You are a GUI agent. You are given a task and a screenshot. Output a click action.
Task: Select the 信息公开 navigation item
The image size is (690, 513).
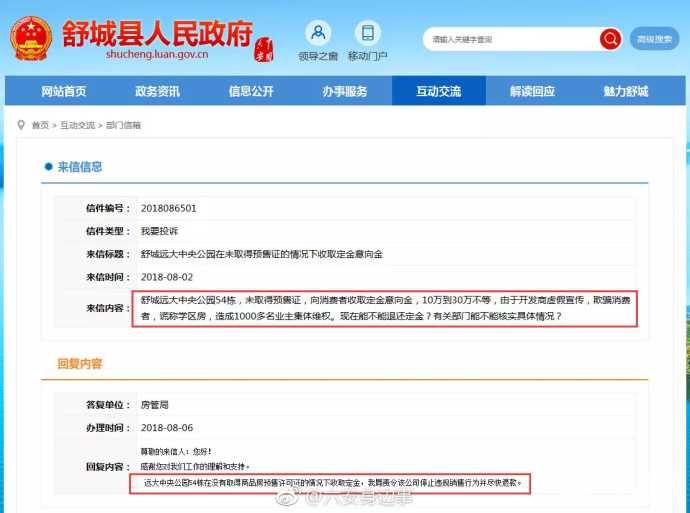click(250, 91)
